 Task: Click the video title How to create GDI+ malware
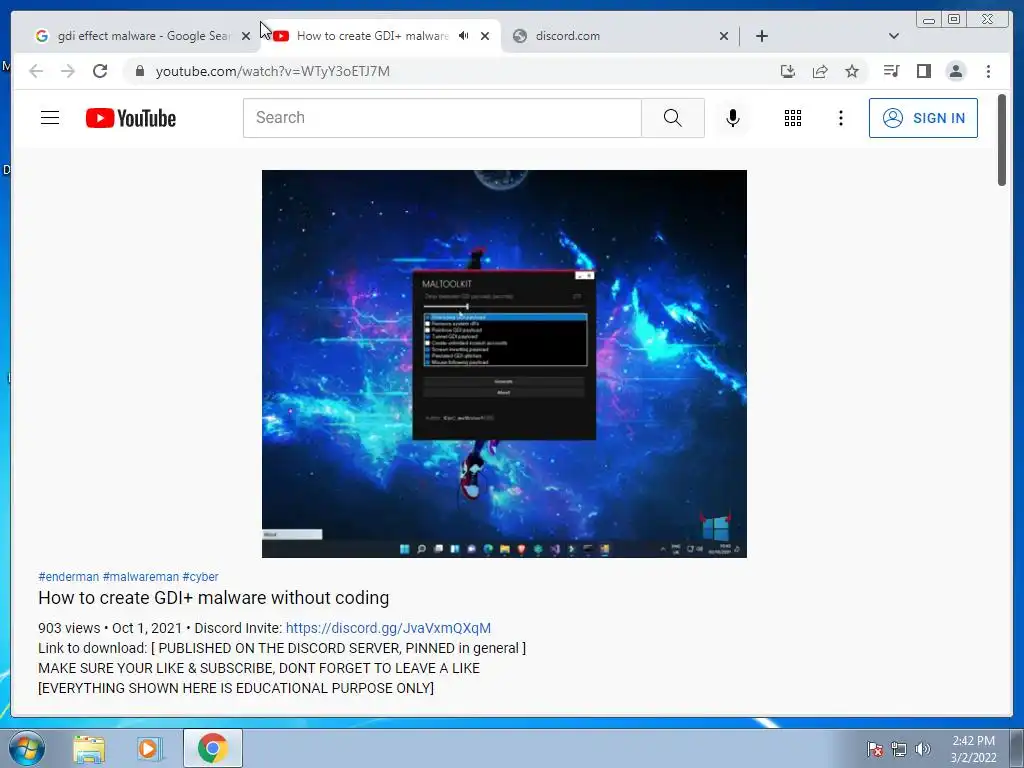[x=214, y=598]
